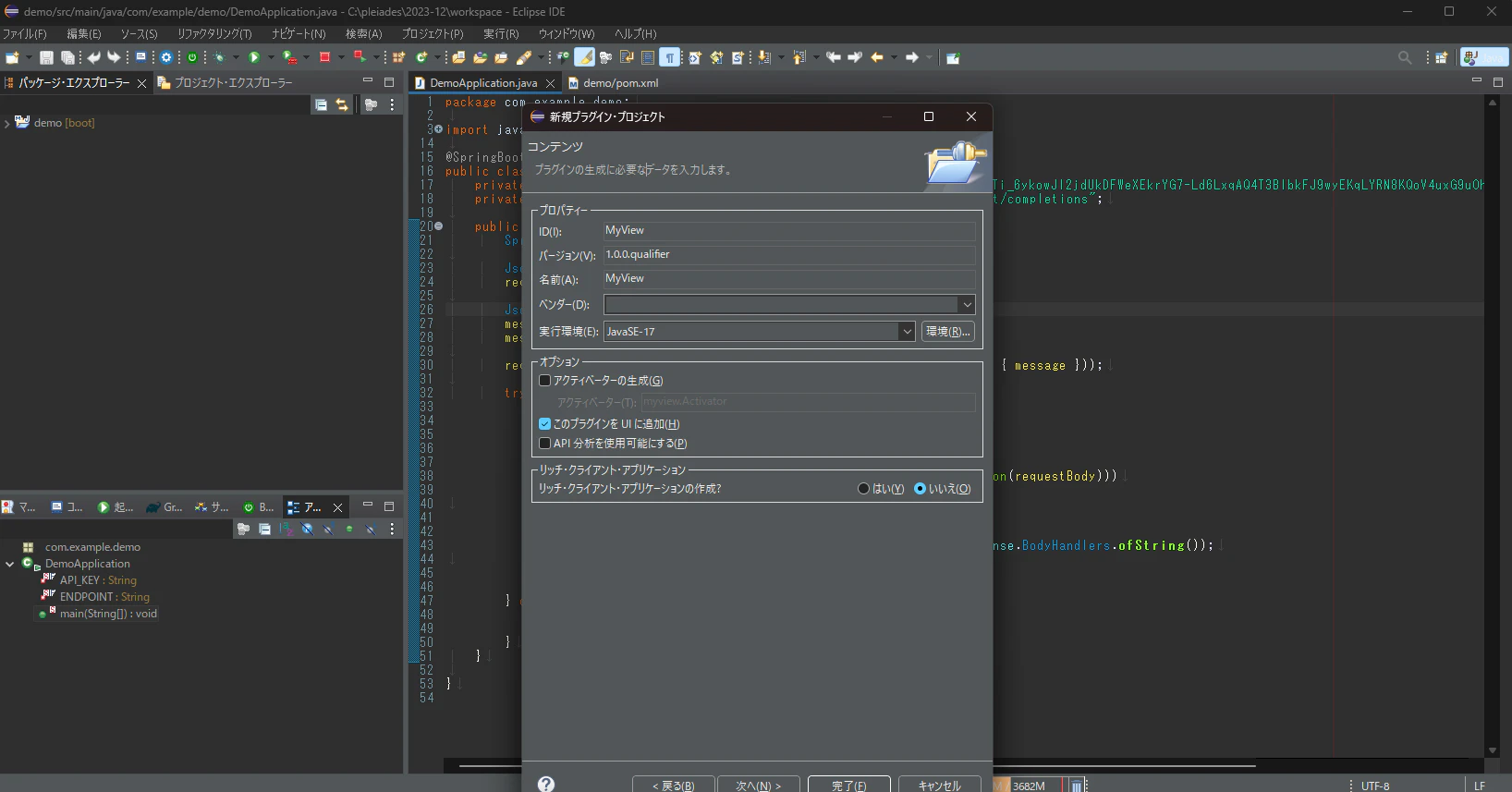Collapse the import fold at line 3
Screen dimensions: 1512x792
[x=438, y=129]
